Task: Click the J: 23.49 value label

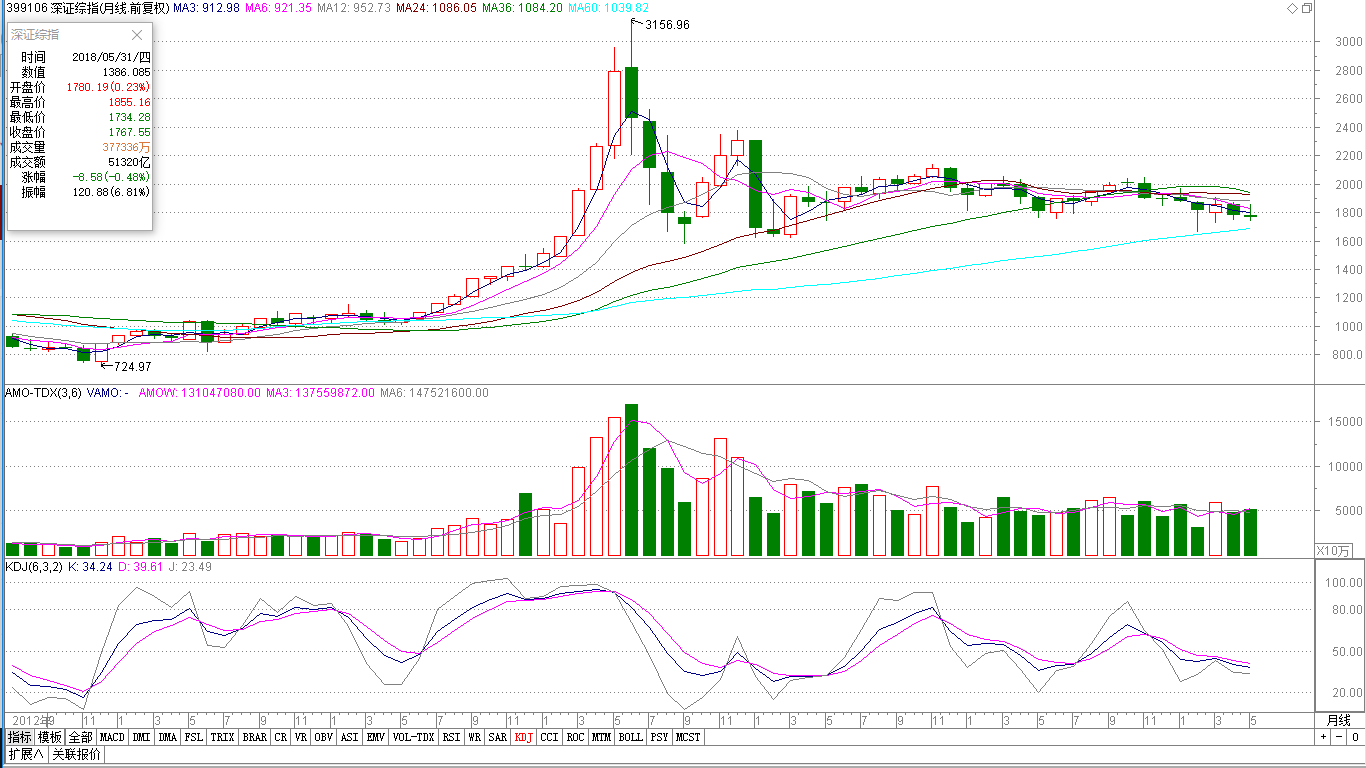Action: point(191,567)
